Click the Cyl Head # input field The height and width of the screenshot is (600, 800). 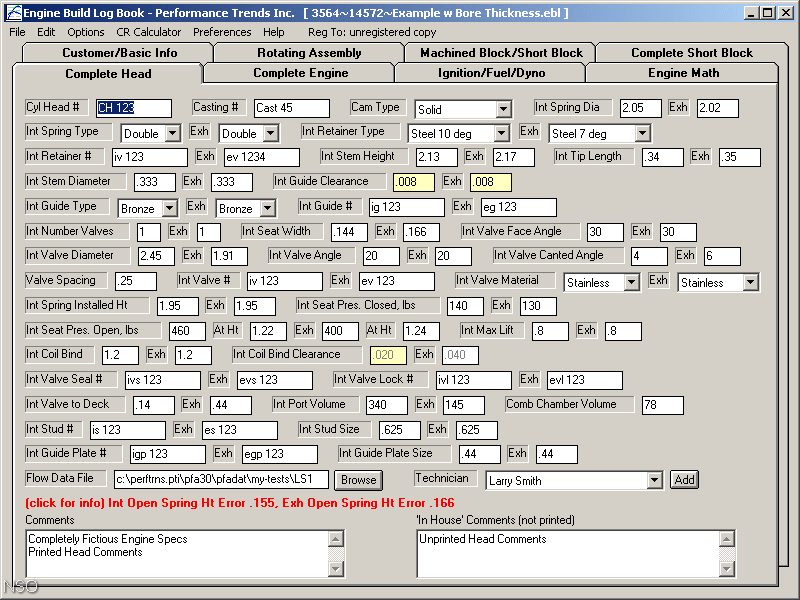(134, 108)
